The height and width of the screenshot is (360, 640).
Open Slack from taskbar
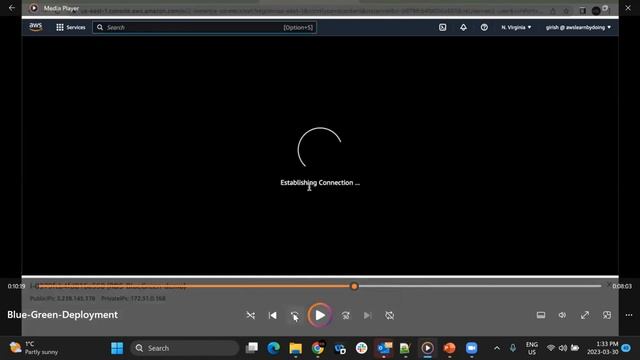tap(362, 348)
